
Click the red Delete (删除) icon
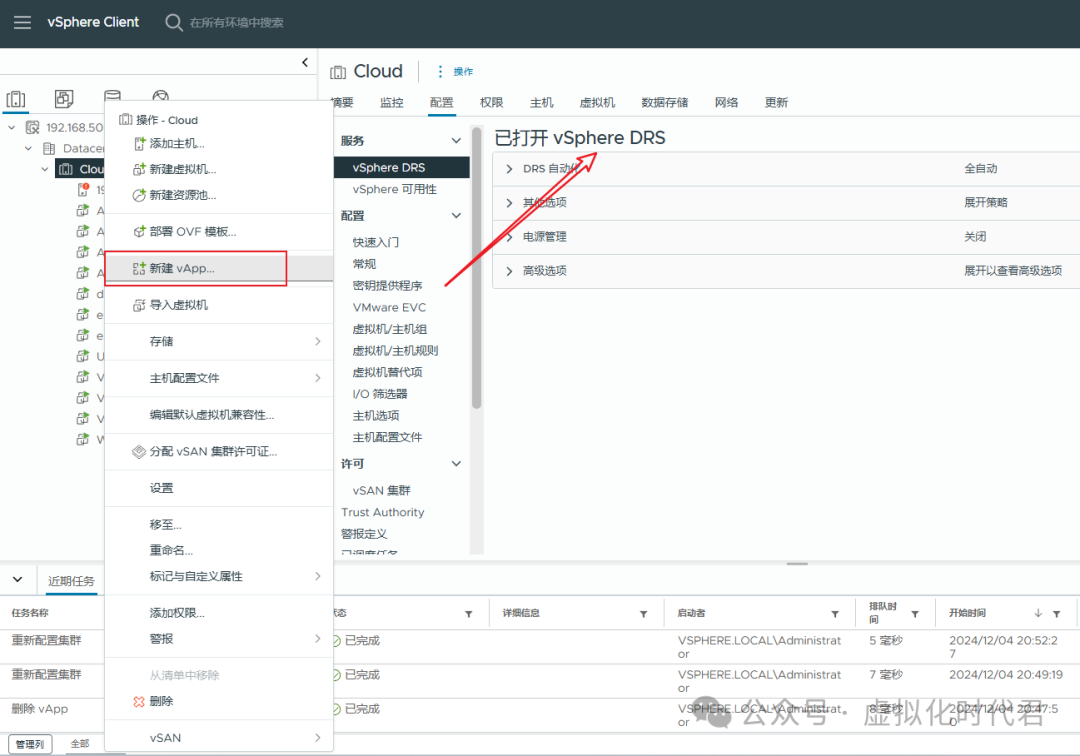pyautogui.click(x=139, y=701)
